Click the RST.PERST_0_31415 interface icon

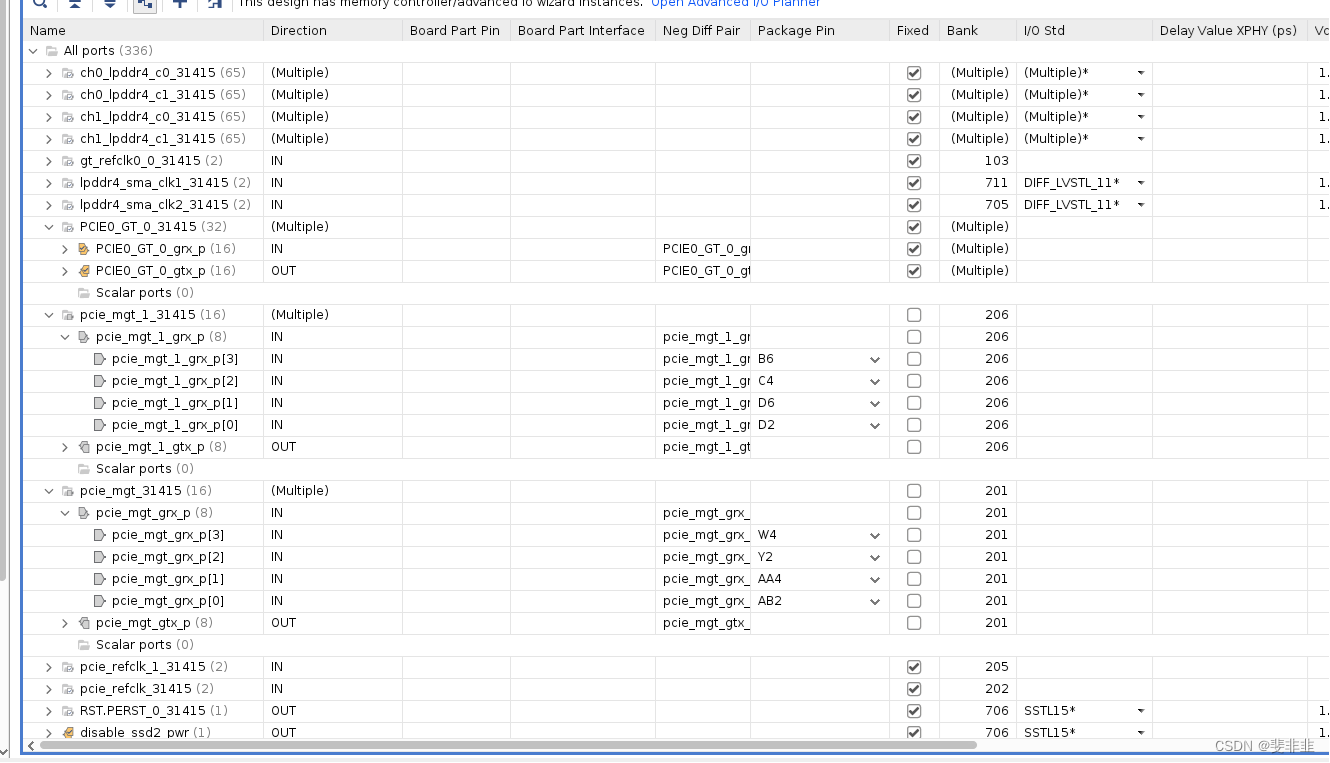[x=68, y=711]
